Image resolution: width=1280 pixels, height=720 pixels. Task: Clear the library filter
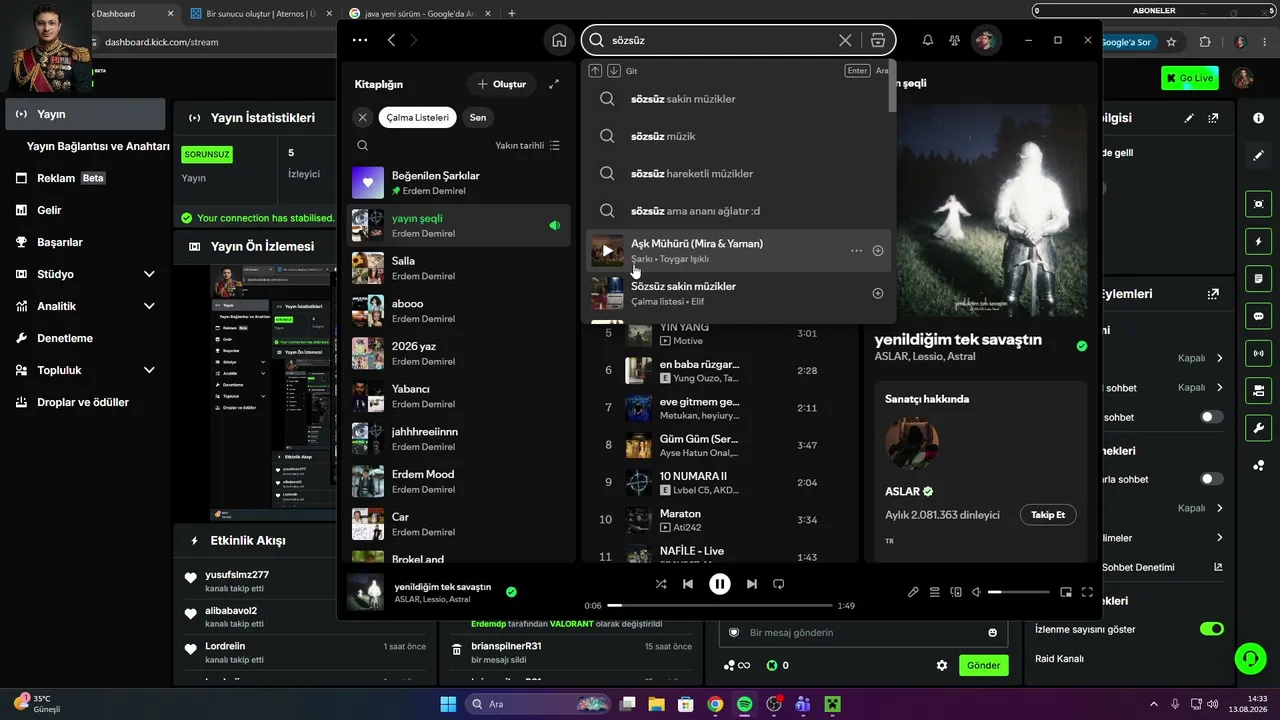tap(363, 117)
